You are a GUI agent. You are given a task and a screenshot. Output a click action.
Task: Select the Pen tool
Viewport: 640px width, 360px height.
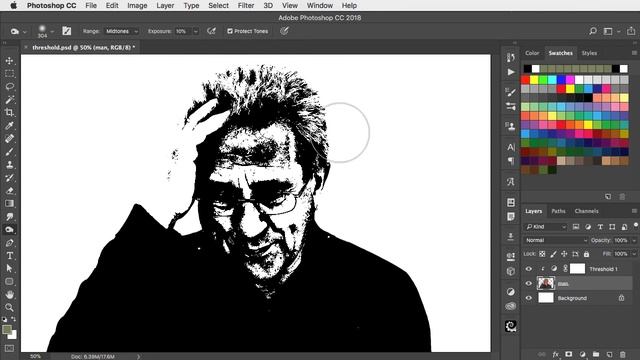9,243
